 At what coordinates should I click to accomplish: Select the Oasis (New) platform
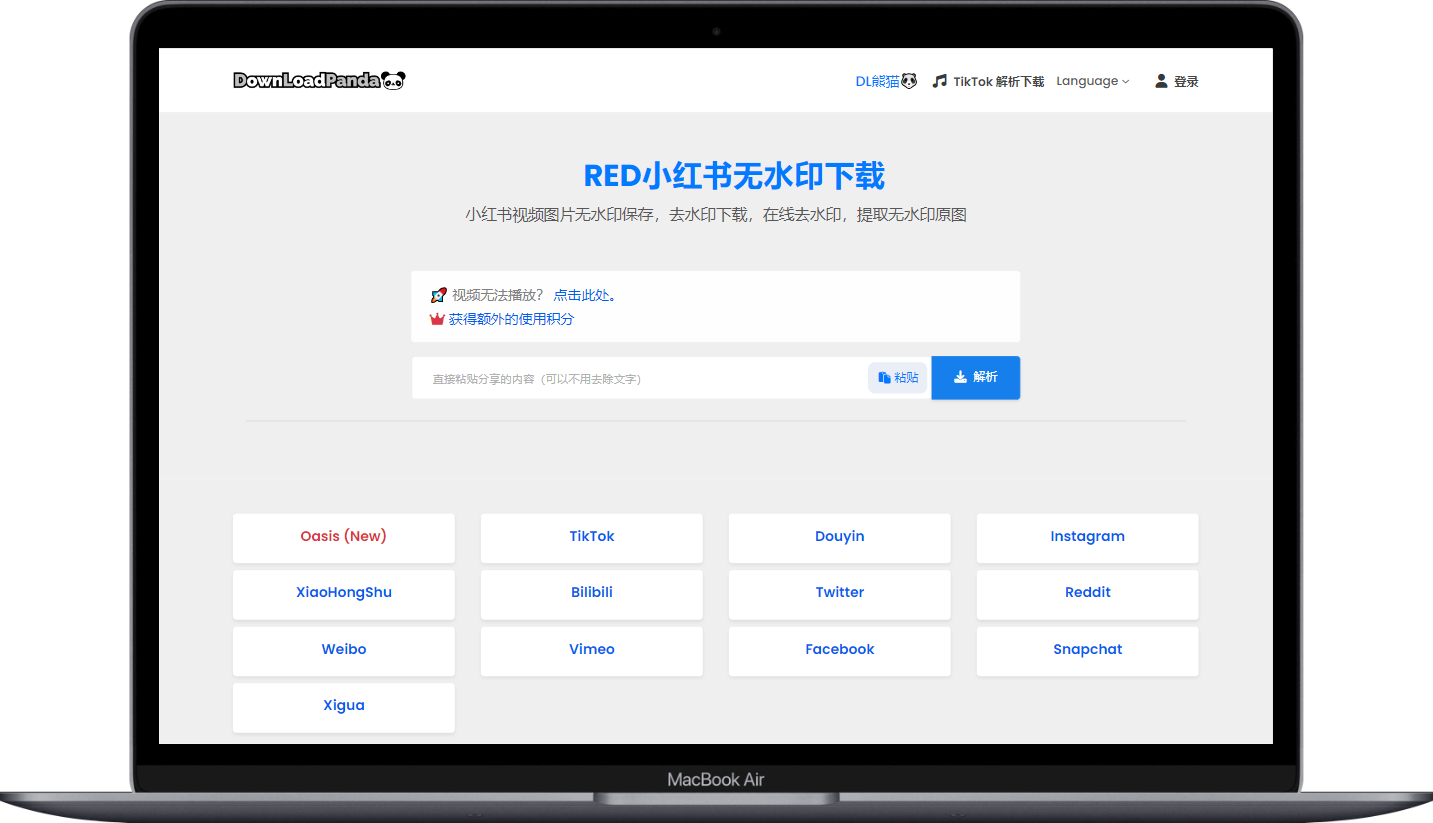(344, 537)
